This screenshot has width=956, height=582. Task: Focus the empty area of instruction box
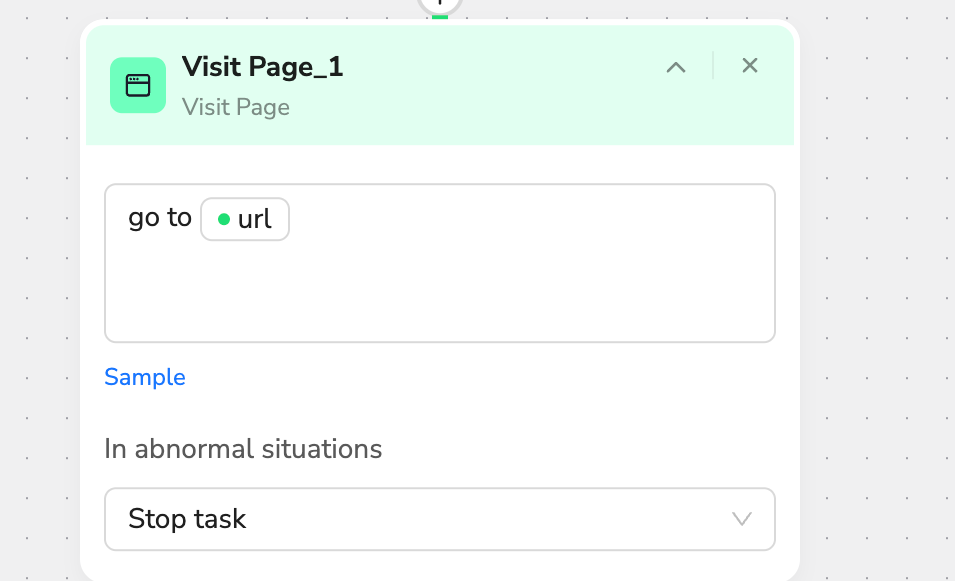[440, 293]
